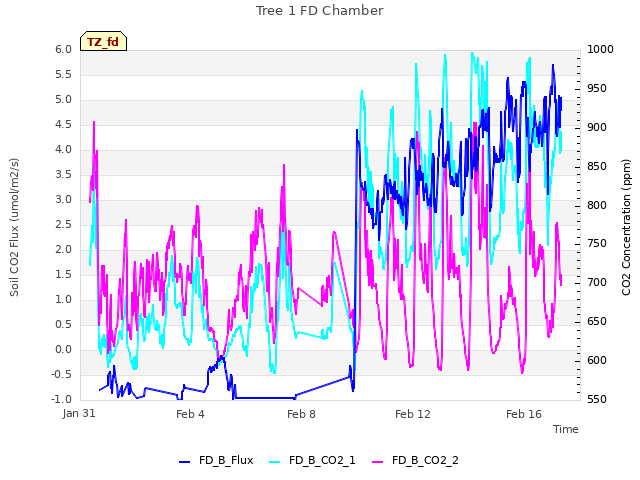Click the magenta FD_B_CO2_2 legend swatch
Screen dimensions: 640x480
tap(378, 461)
